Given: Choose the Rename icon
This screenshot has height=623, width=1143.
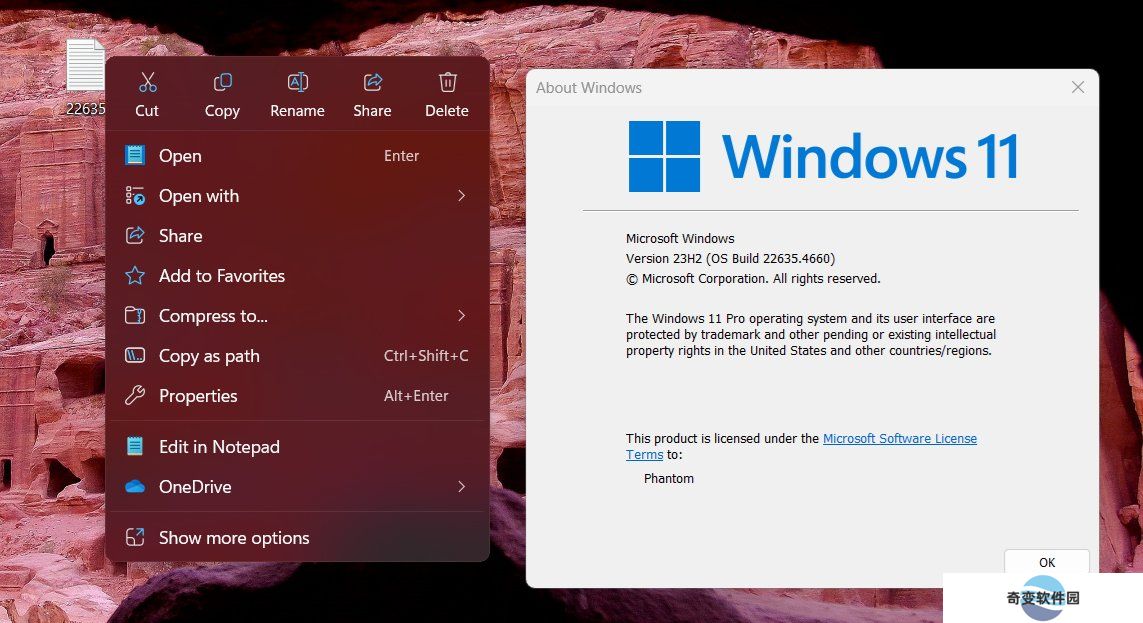Looking at the screenshot, I should point(297,82).
